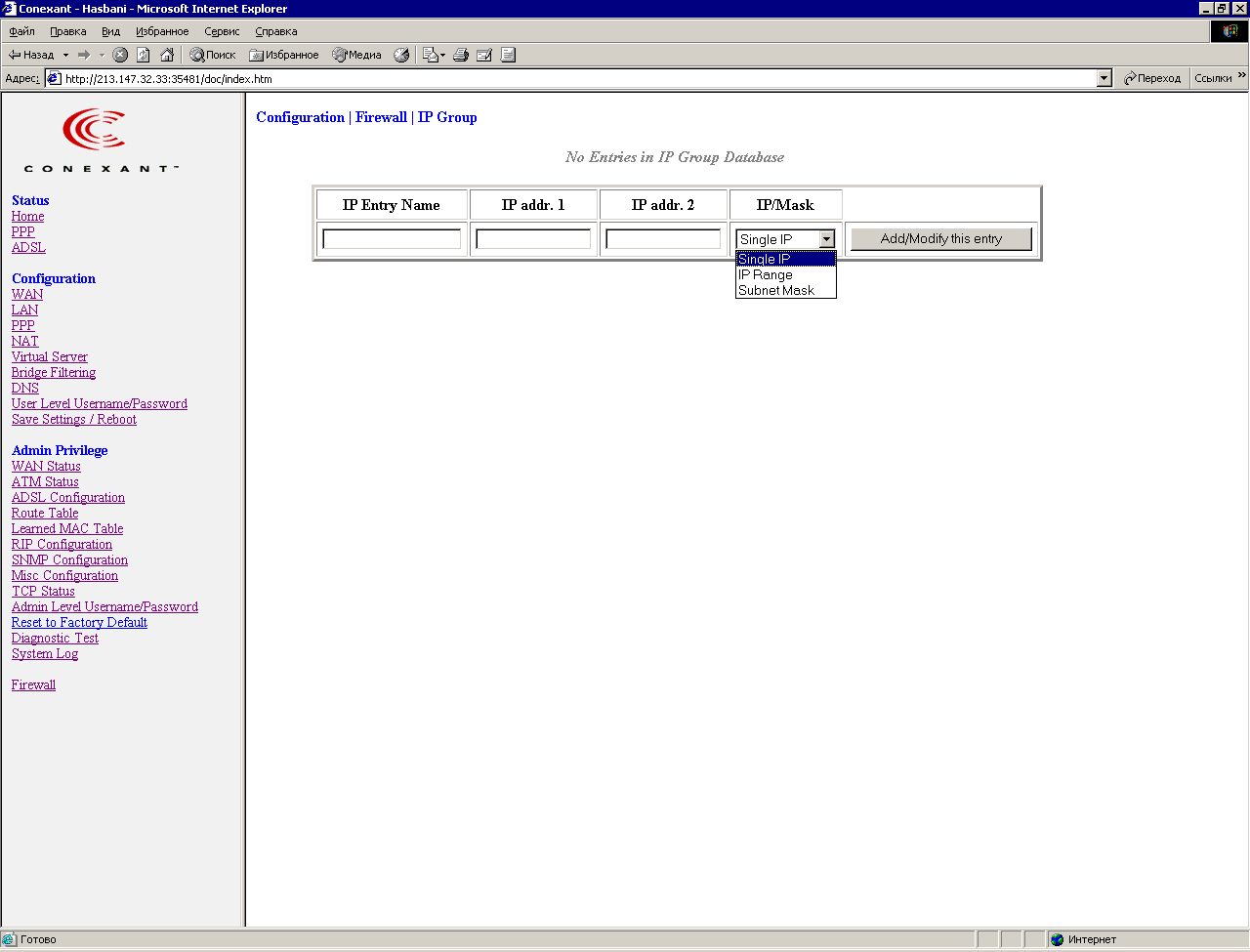Open the Избранное favorites toolbar button
Screen dimensions: 1250x952
click(x=284, y=55)
